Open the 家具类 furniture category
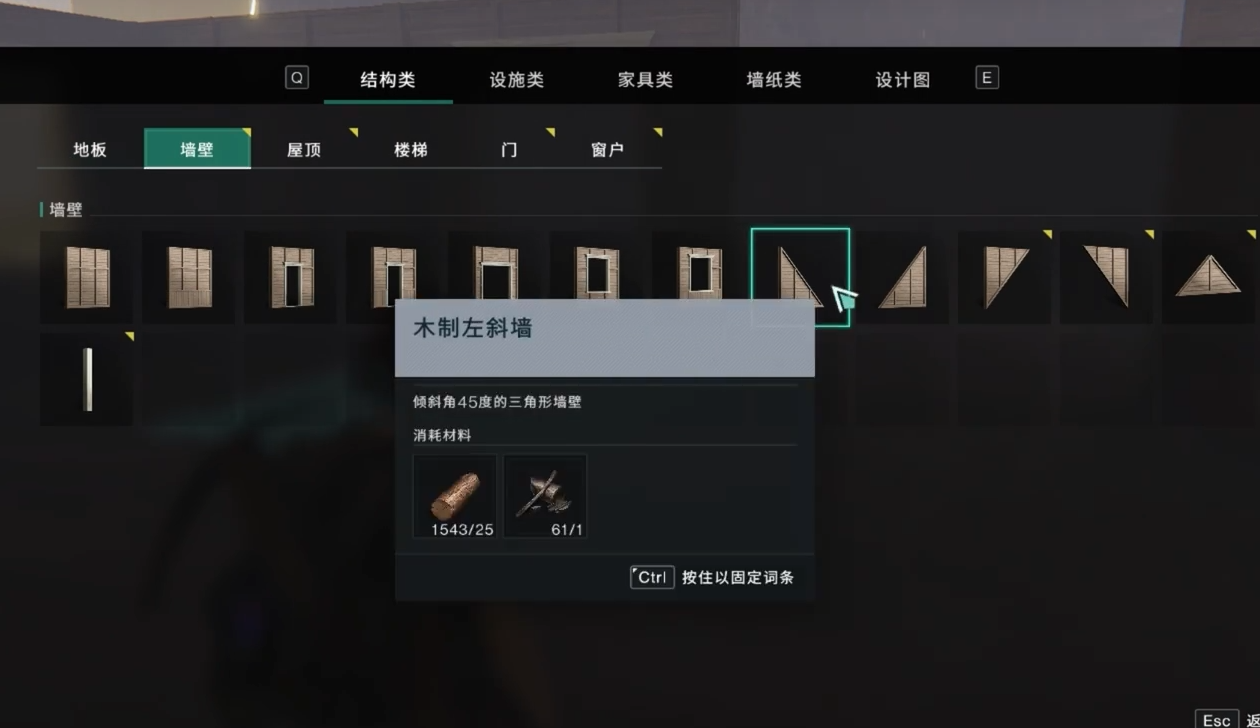 coord(645,80)
